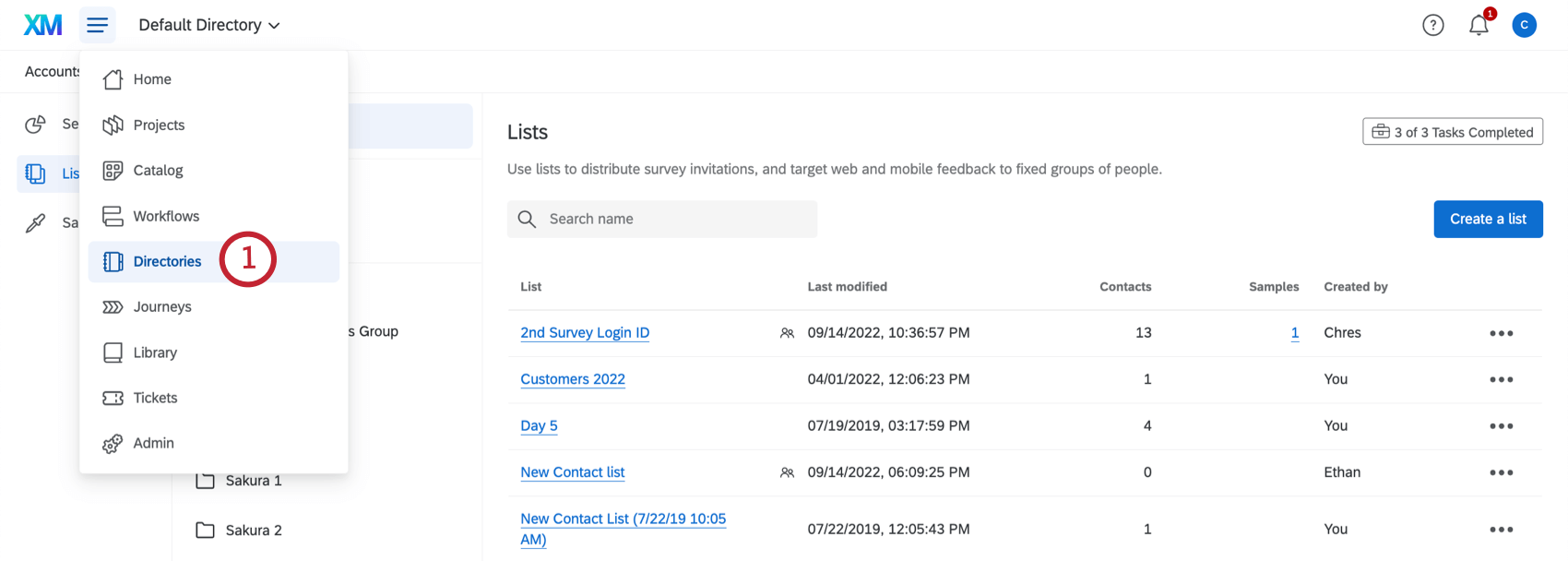The width and height of the screenshot is (1568, 561).
Task: Expand the Default Directory dropdown
Action: click(209, 25)
